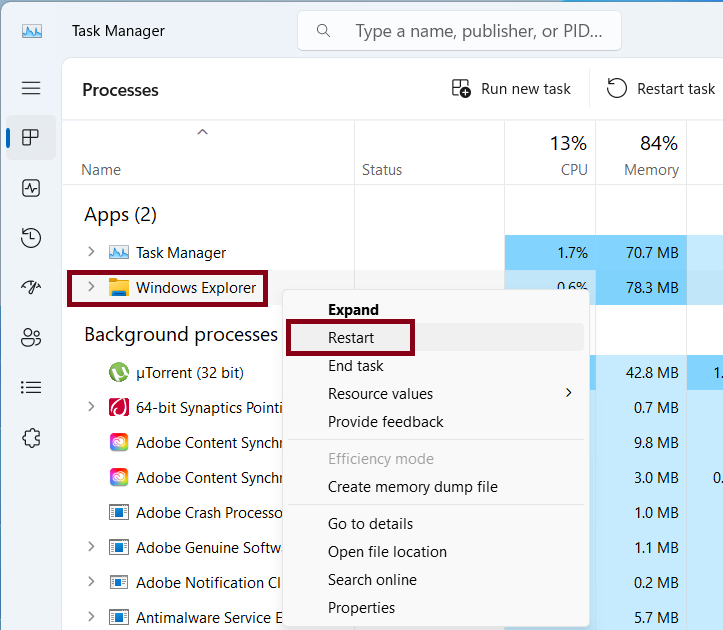
Task: Click the Adobe Notification Client icon
Action: point(119,582)
